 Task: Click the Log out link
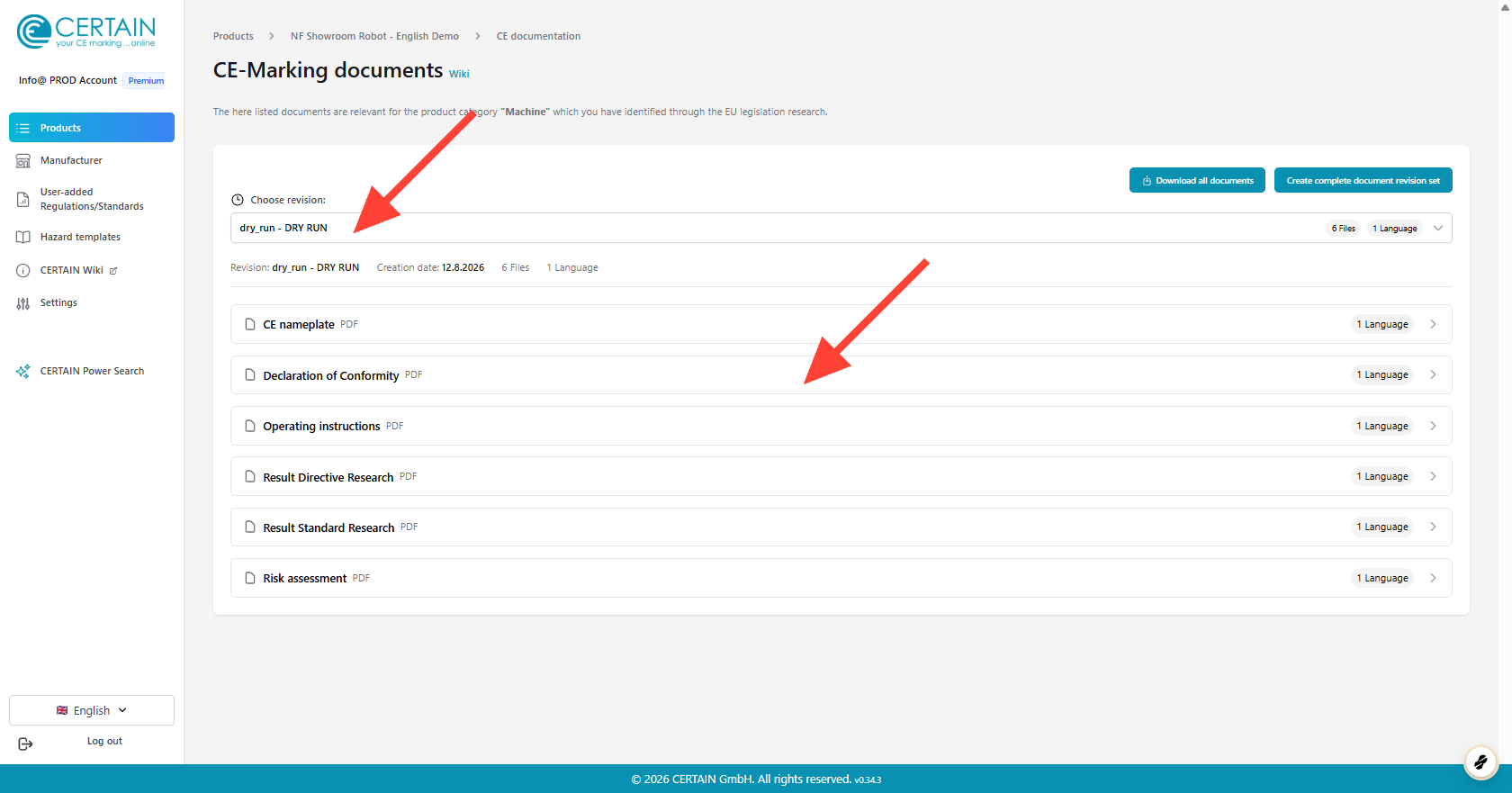point(104,741)
